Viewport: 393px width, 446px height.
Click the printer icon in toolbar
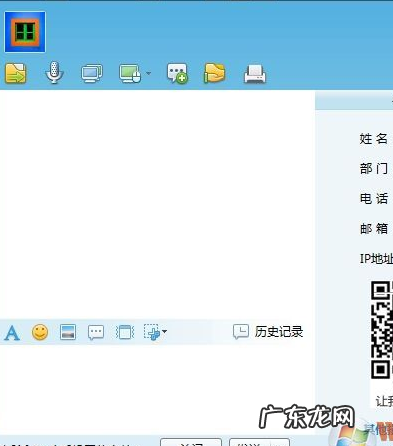[x=255, y=74]
